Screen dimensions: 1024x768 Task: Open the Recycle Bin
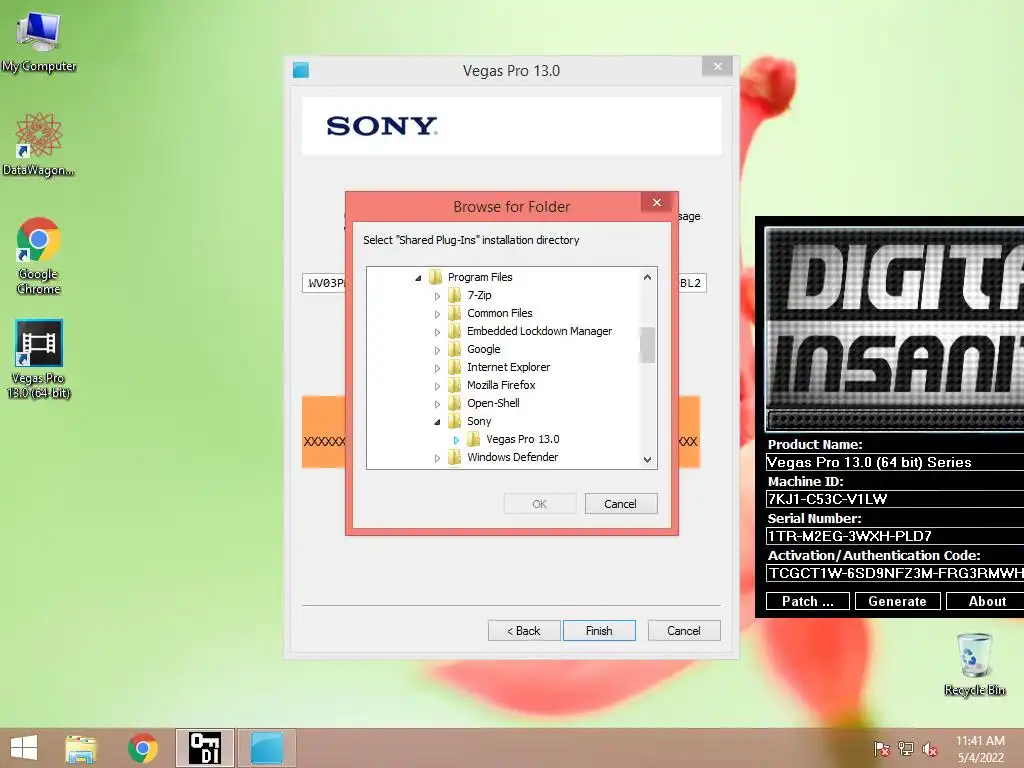[974, 664]
